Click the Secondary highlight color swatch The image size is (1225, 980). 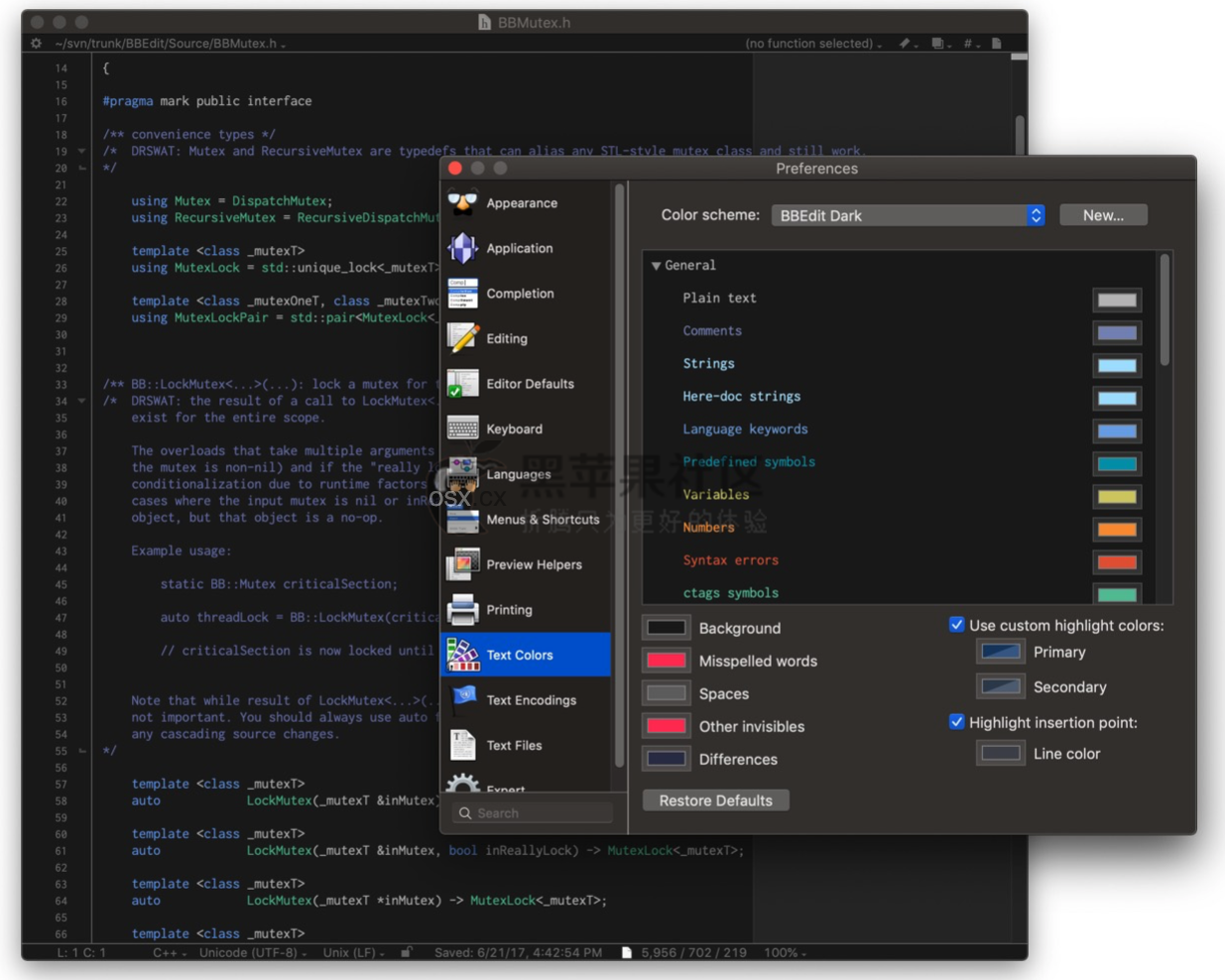[x=1000, y=686]
